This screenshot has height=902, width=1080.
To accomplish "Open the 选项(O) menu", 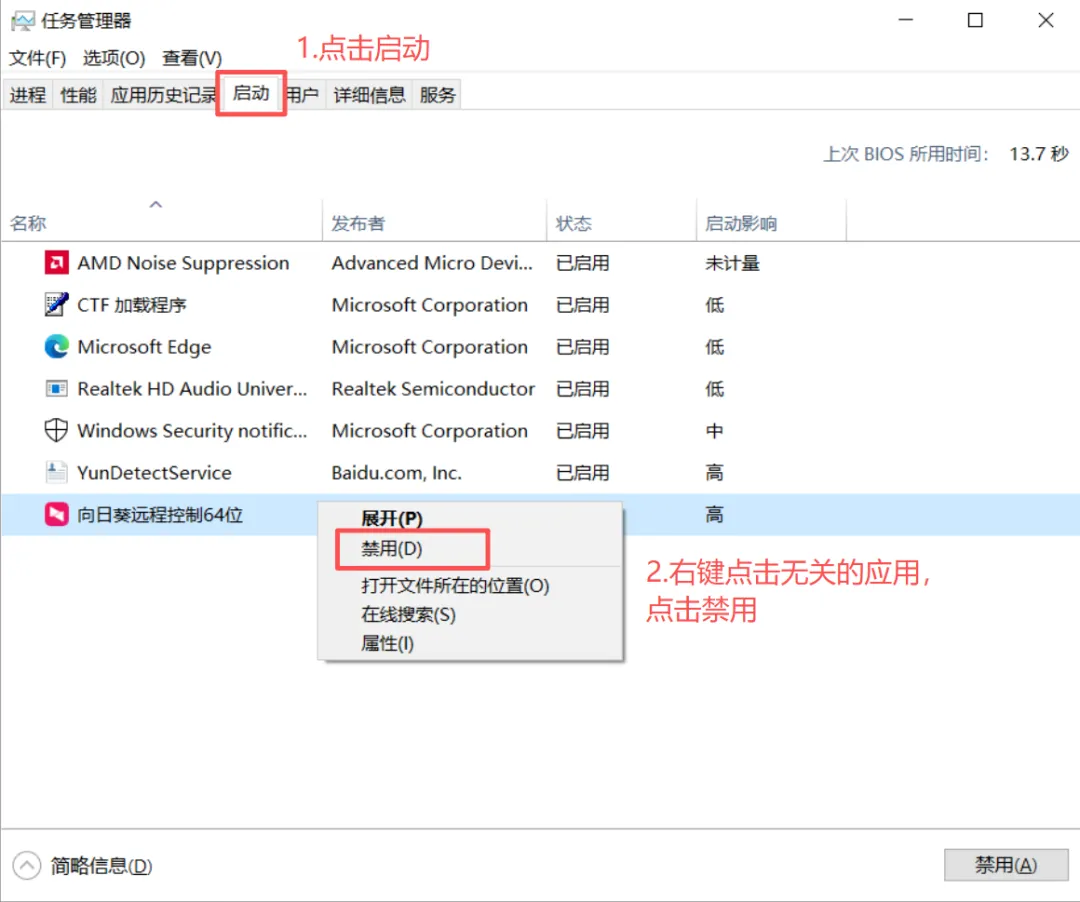I will pyautogui.click(x=114, y=58).
